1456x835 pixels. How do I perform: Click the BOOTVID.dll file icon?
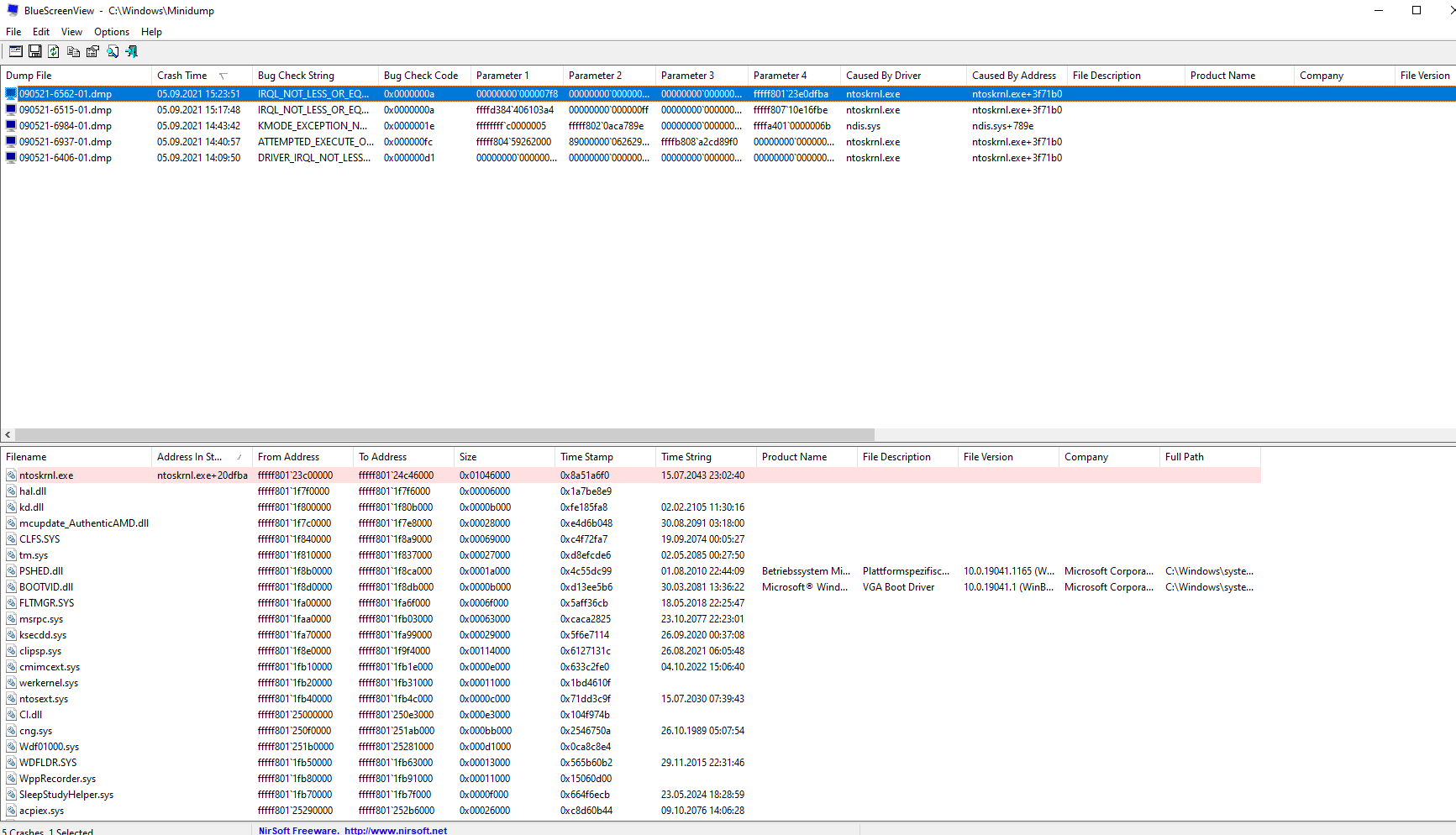(11, 587)
